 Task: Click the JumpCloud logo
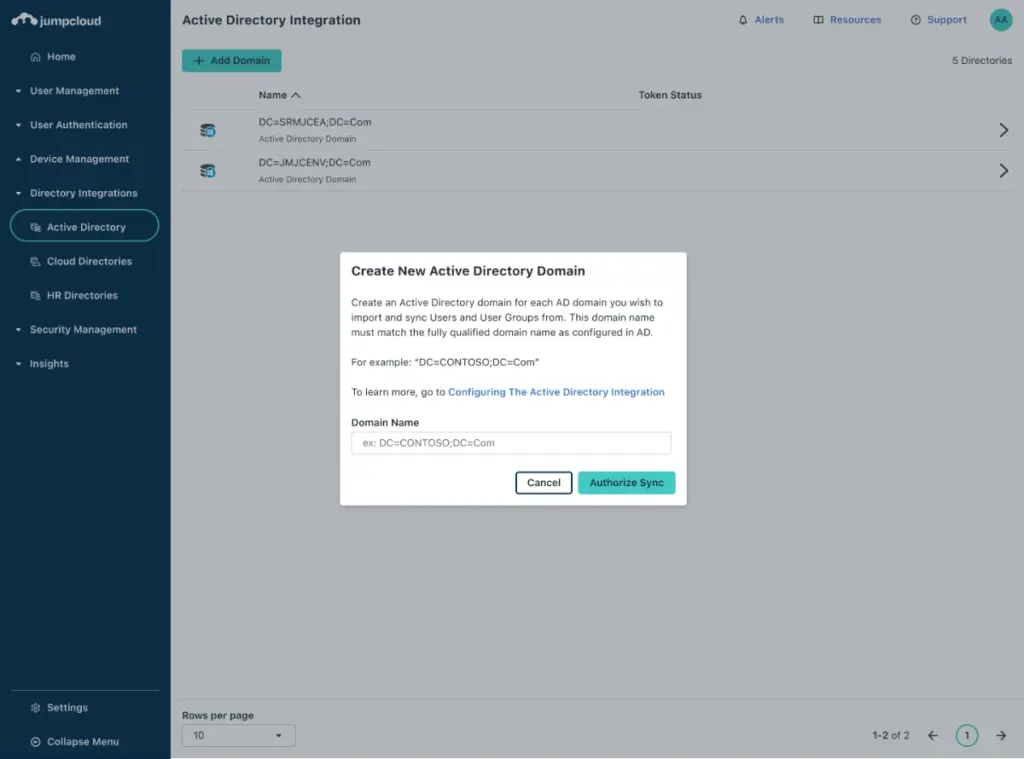[x=56, y=20]
